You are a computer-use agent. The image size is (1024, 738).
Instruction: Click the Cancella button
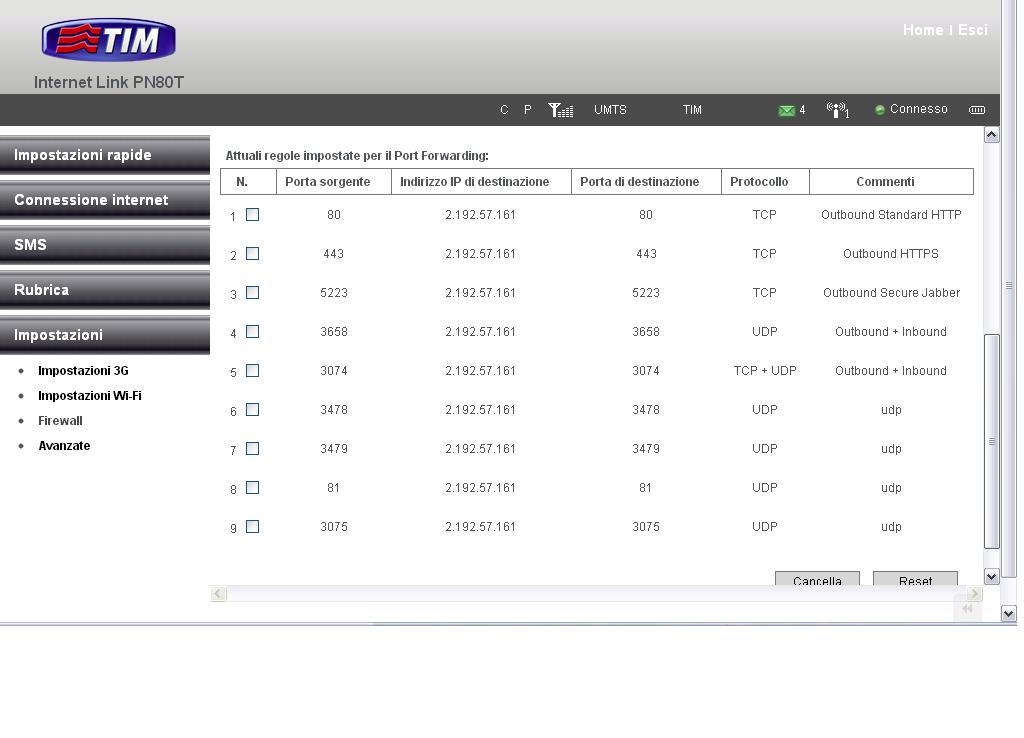tap(816, 580)
